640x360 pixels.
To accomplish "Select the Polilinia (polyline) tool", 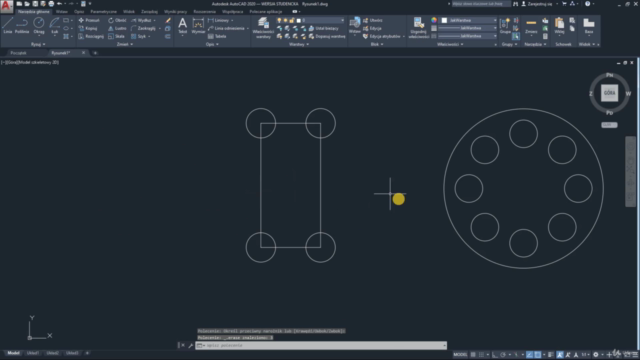I will pyautogui.click(x=22, y=25).
